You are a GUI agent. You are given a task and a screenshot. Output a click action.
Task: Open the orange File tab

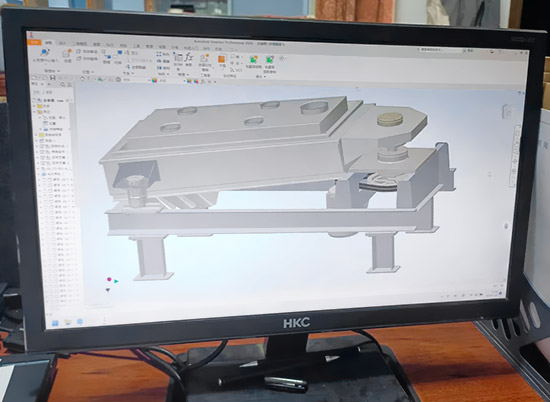[x=34, y=42]
